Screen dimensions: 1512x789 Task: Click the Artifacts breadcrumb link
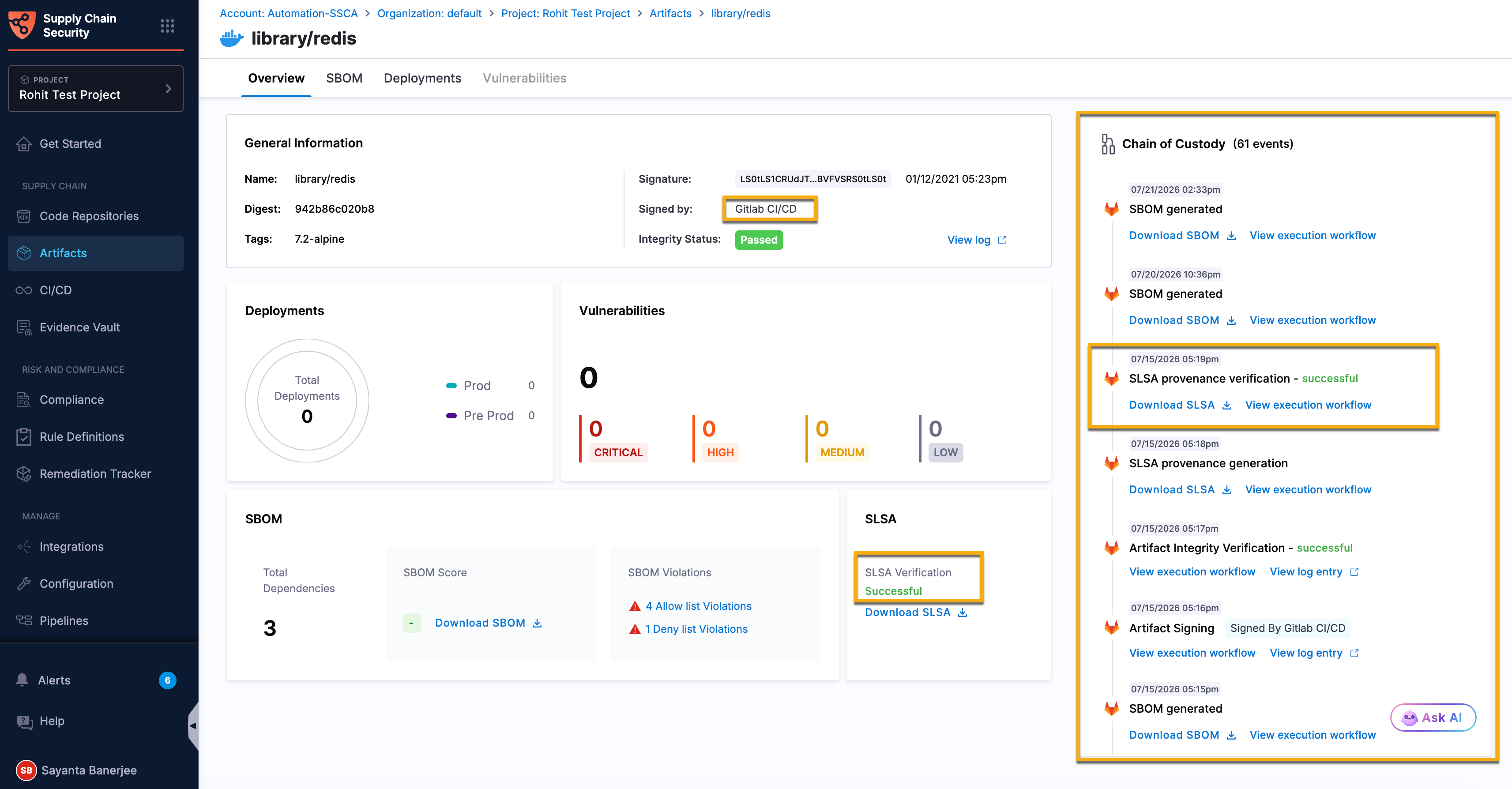coord(670,13)
